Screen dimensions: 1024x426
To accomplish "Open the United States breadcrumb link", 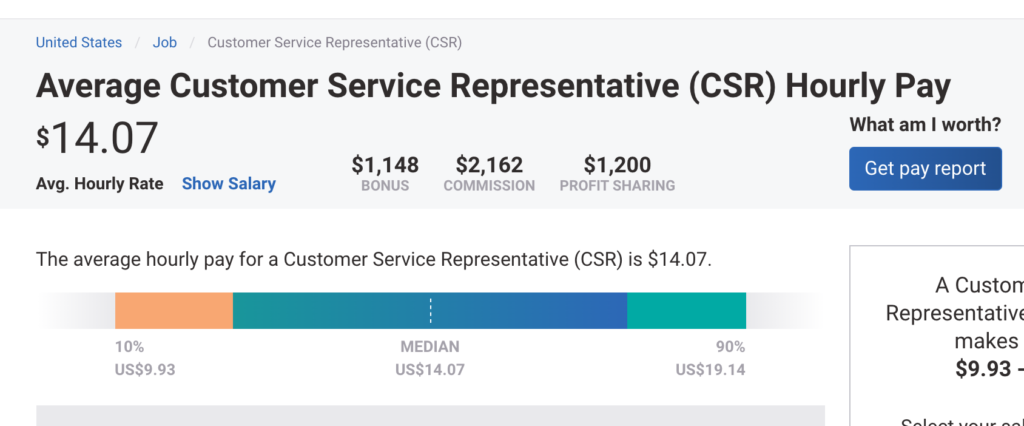I will click(x=79, y=42).
